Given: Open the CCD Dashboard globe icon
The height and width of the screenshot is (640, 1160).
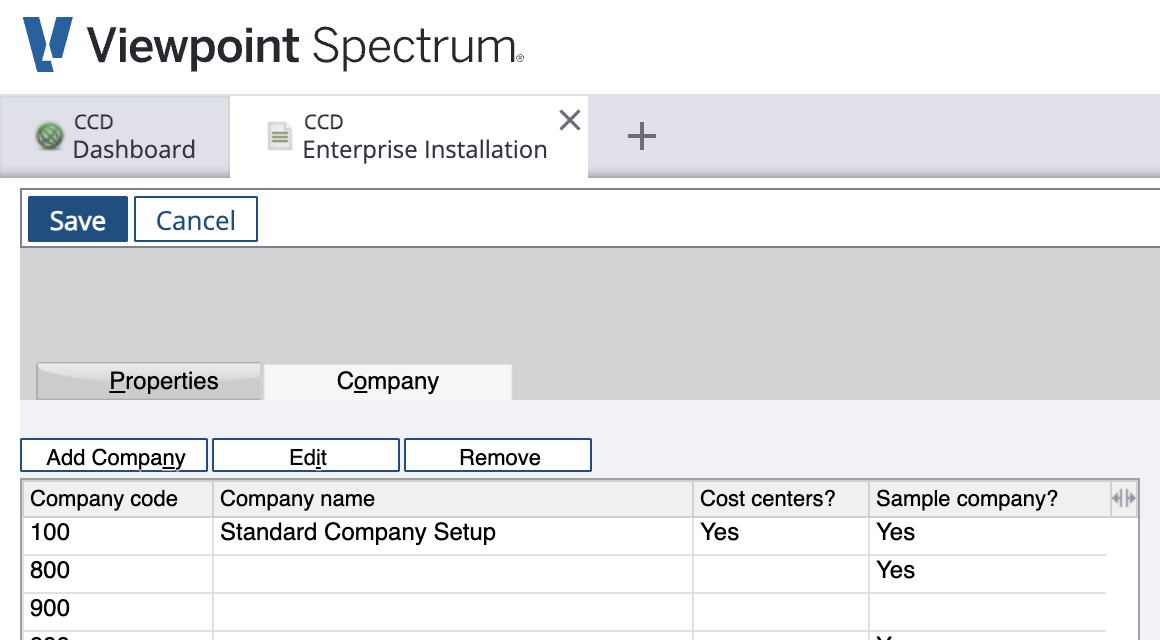Looking at the screenshot, I should (50, 136).
